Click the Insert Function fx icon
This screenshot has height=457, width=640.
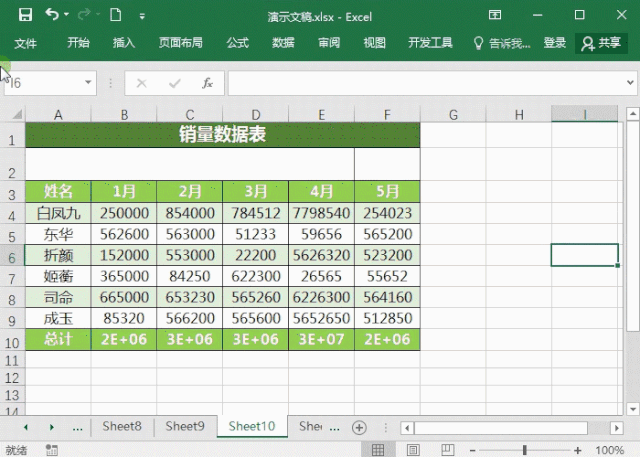[207, 83]
